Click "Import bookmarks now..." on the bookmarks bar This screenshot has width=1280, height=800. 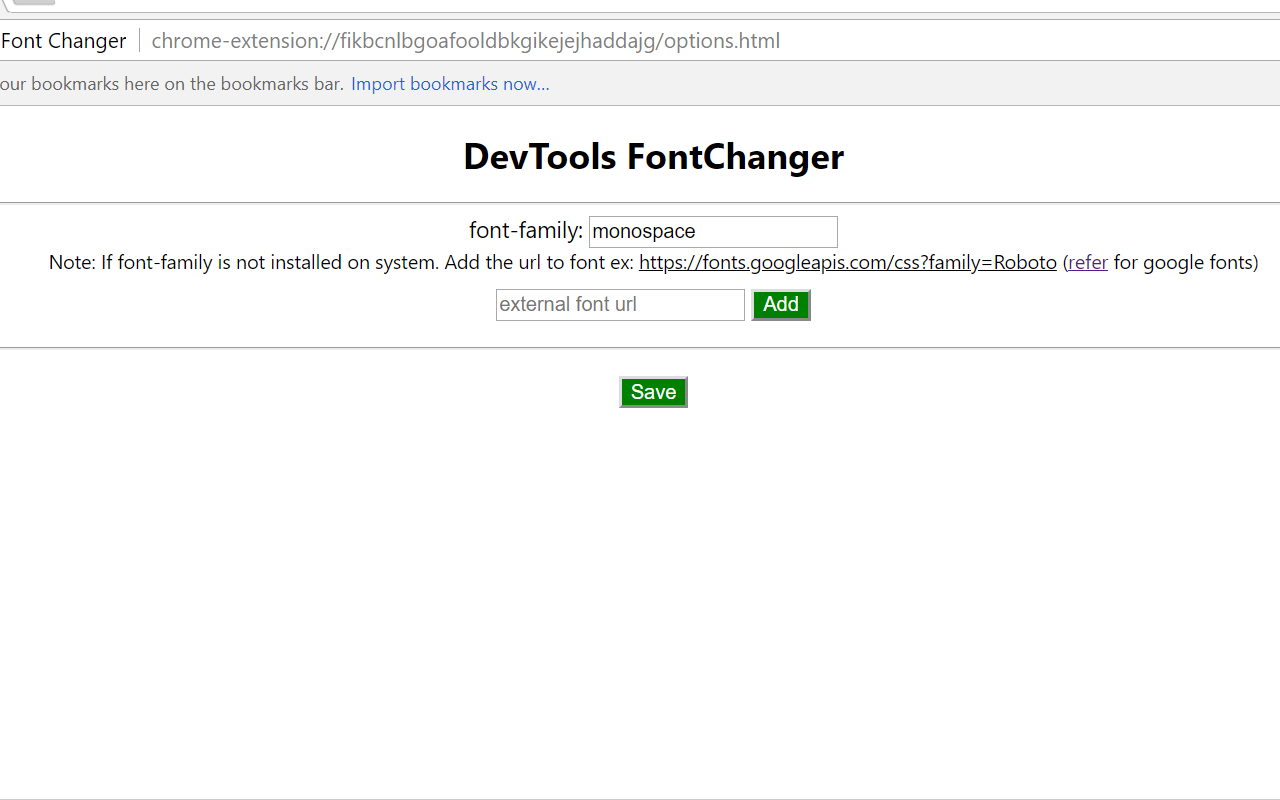pos(449,83)
